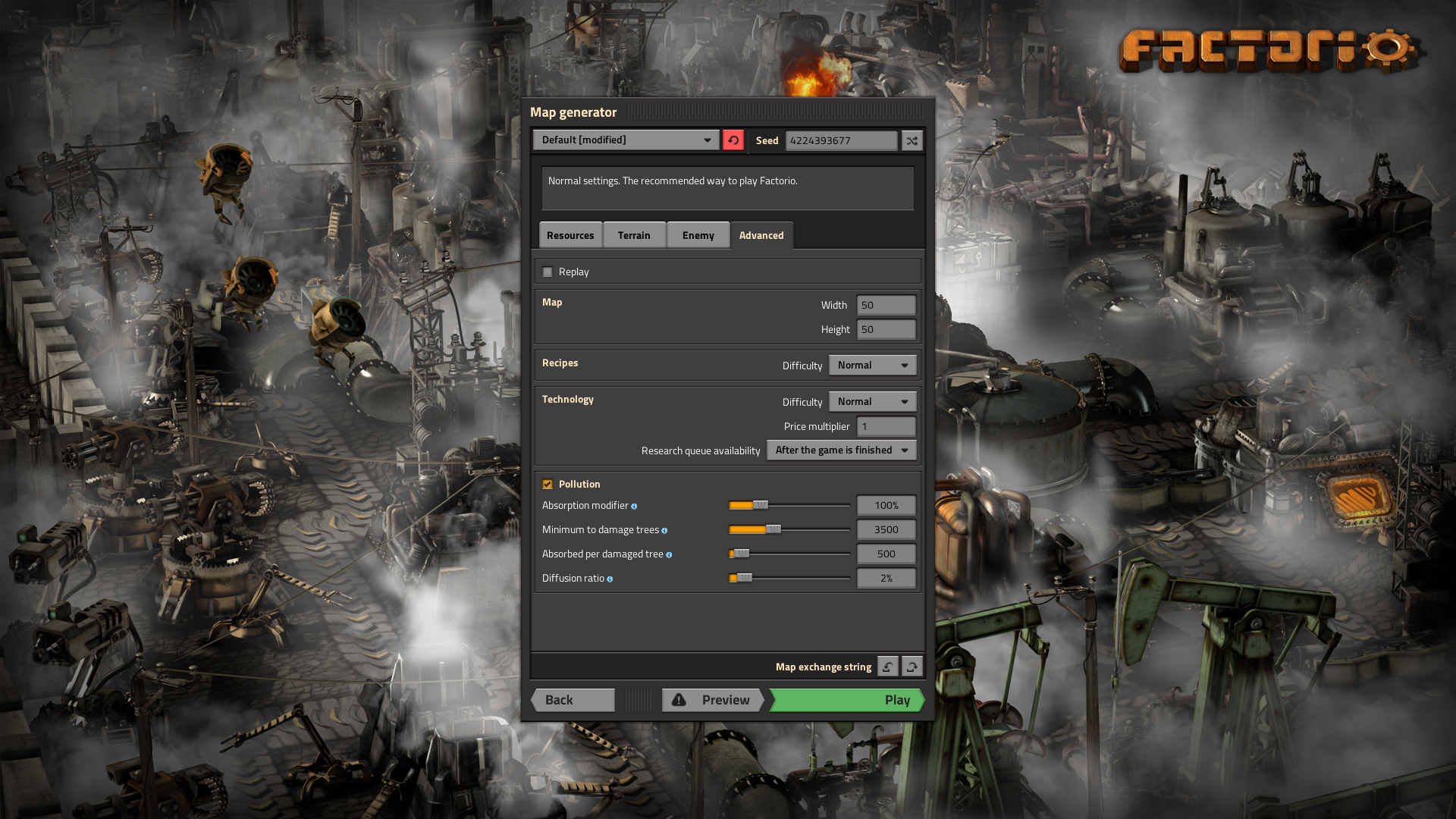Screen dimensions: 1456x819
Task: Open the Research queue availability dropdown
Action: click(841, 450)
